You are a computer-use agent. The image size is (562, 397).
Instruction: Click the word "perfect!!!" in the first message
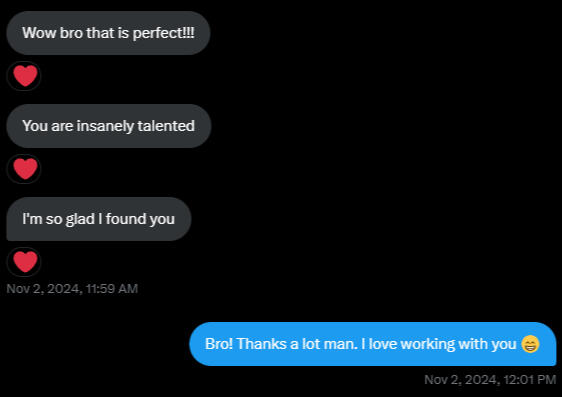[163, 34]
